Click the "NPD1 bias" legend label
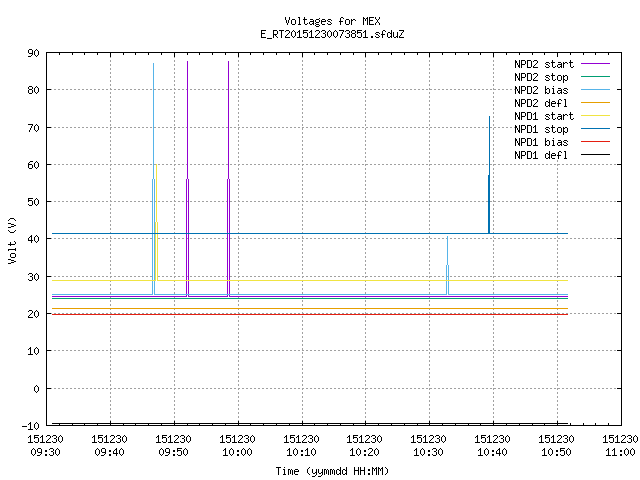640x480 pixels. pyautogui.click(x=541, y=142)
